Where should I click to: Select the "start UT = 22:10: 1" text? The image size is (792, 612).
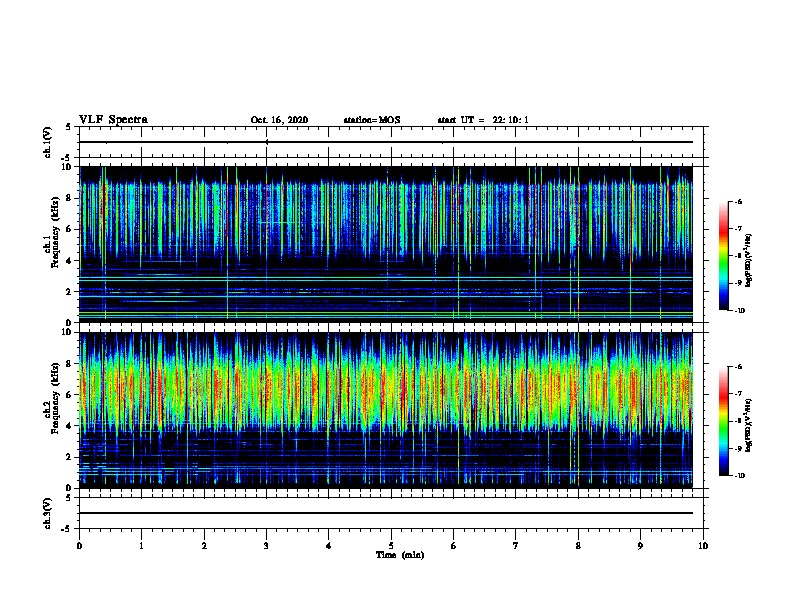pyautogui.click(x=483, y=120)
